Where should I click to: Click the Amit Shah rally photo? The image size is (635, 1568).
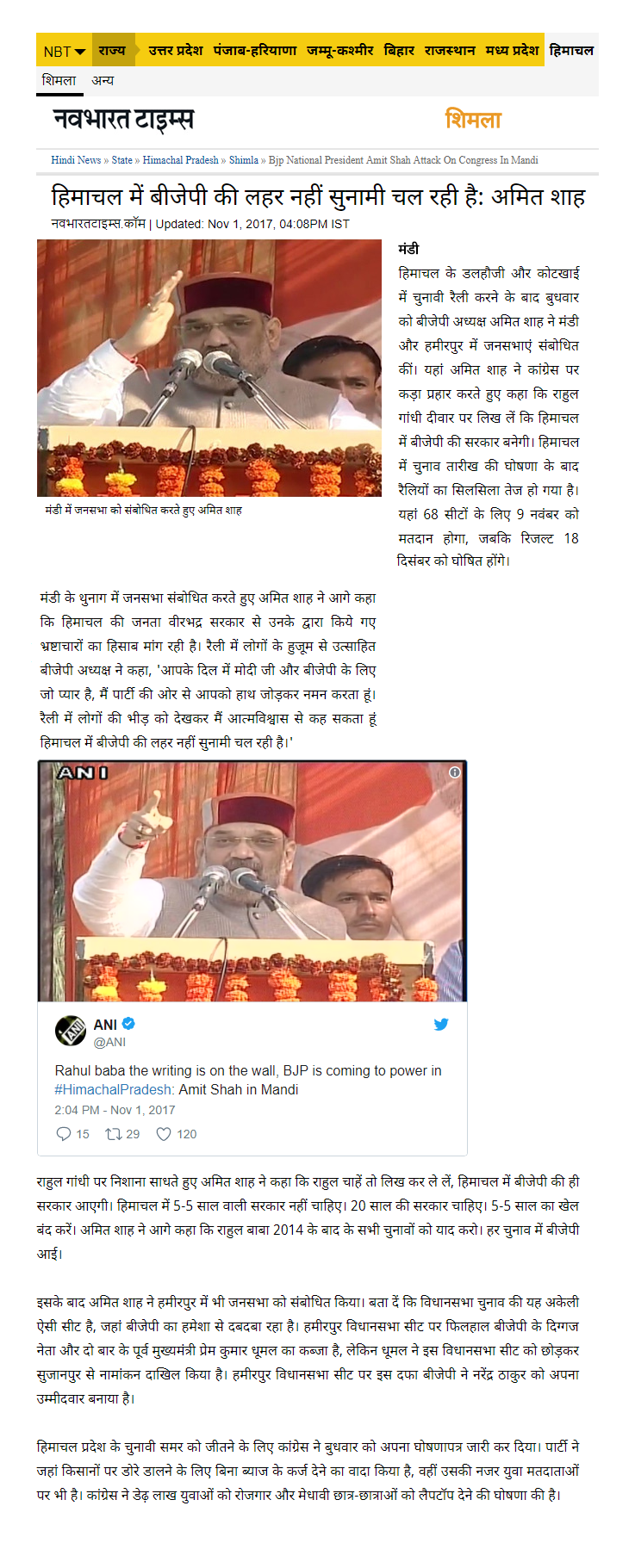[x=209, y=368]
